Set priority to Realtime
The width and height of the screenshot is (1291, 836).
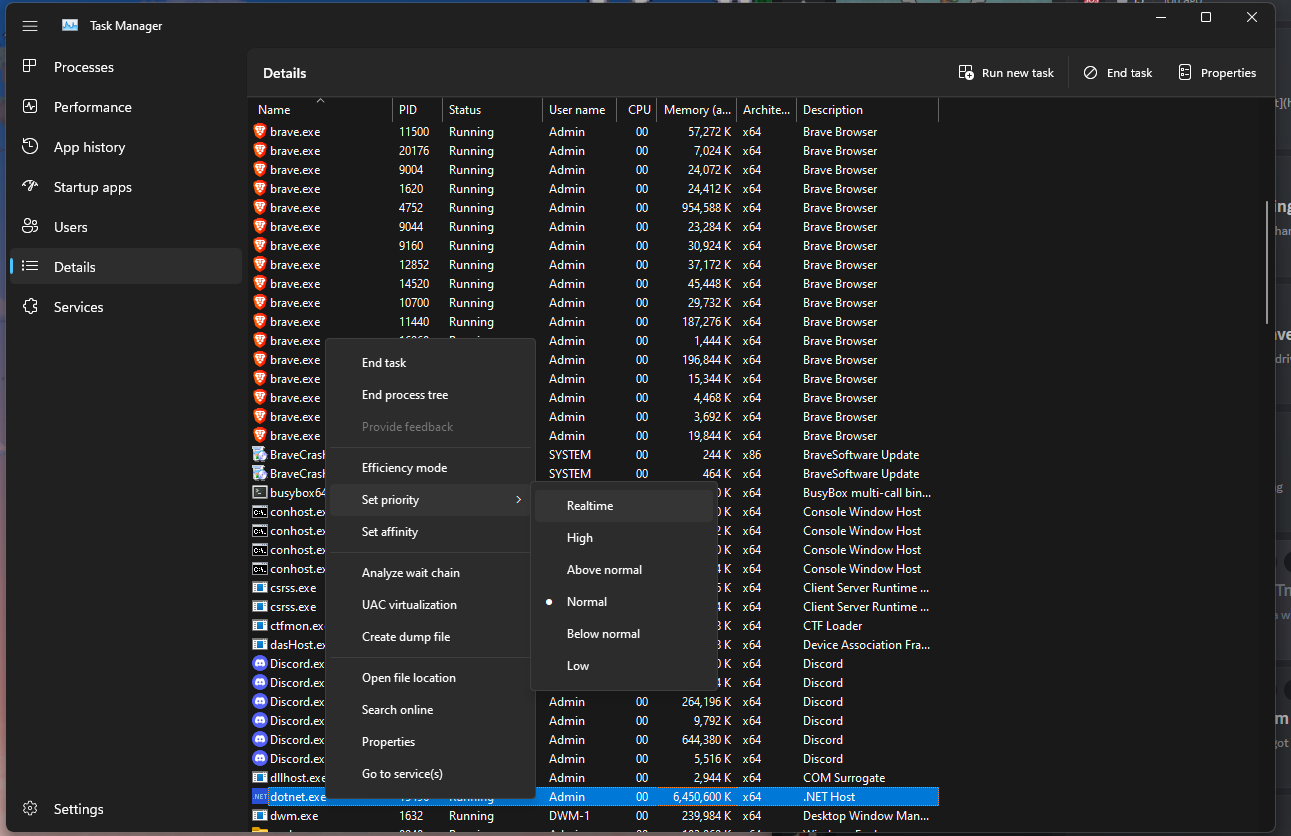pos(624,506)
